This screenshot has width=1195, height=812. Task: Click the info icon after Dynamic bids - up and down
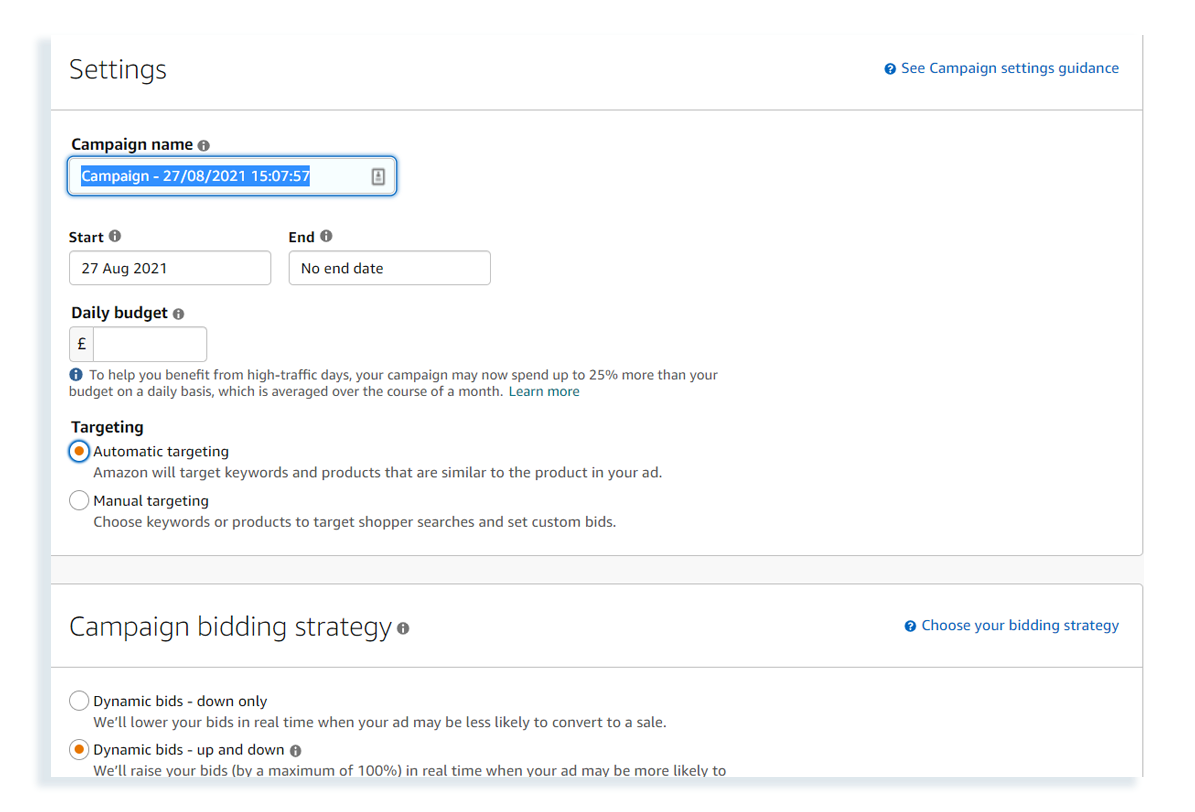click(296, 750)
